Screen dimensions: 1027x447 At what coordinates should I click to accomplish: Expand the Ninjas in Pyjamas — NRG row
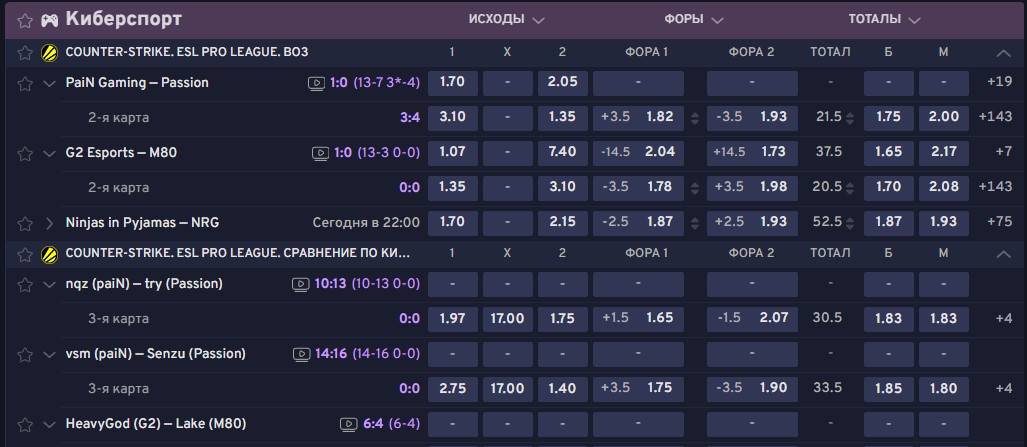[x=49, y=222]
